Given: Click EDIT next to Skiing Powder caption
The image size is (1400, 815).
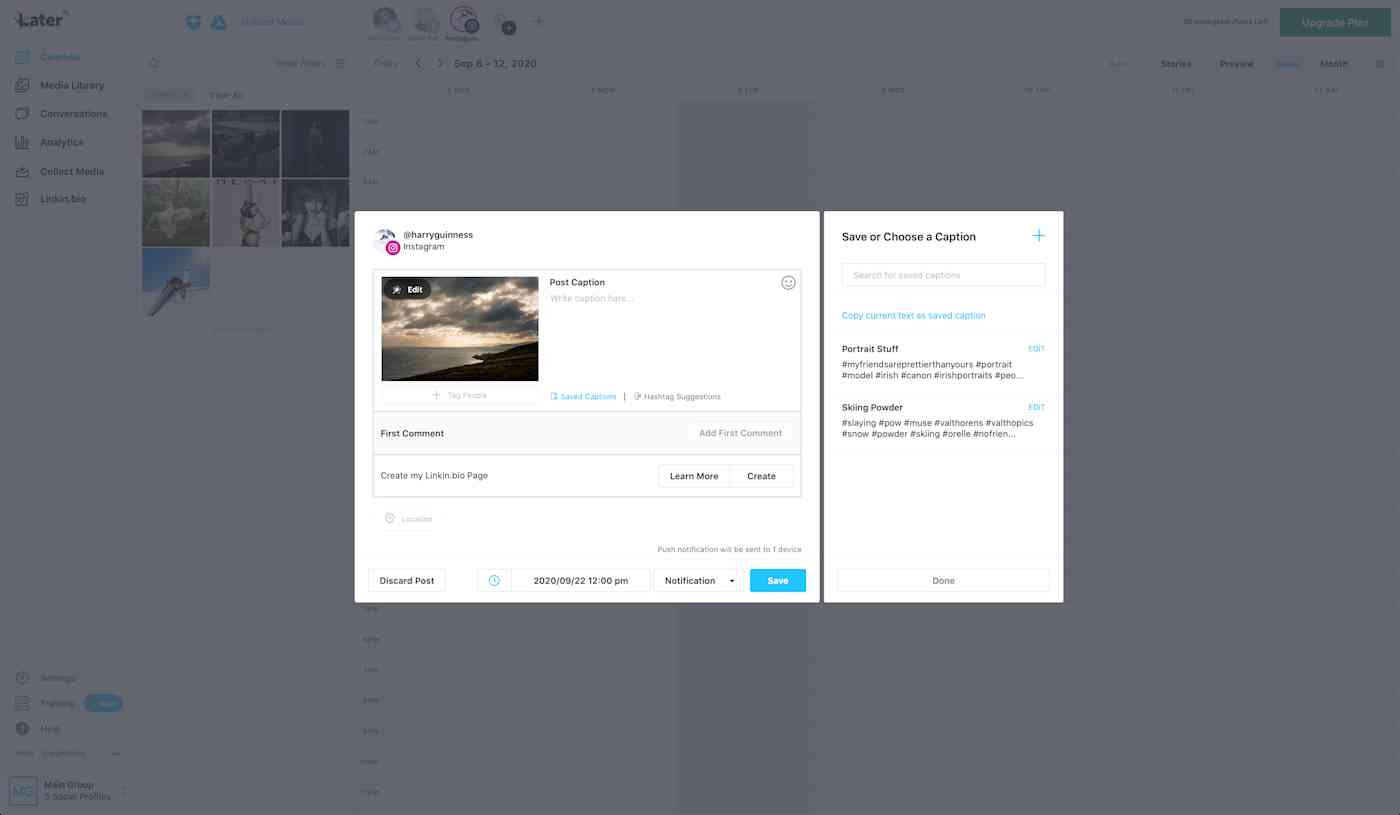Looking at the screenshot, I should point(1036,407).
